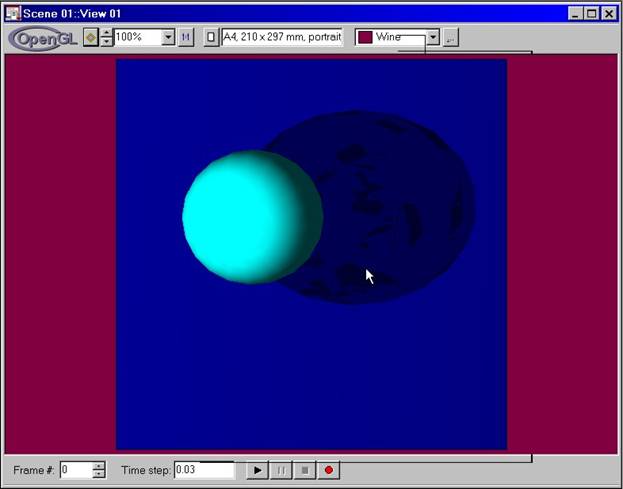Image resolution: width=623 pixels, height=489 pixels.
Task: Click the diamond zoom-fit icon
Action: [91, 37]
